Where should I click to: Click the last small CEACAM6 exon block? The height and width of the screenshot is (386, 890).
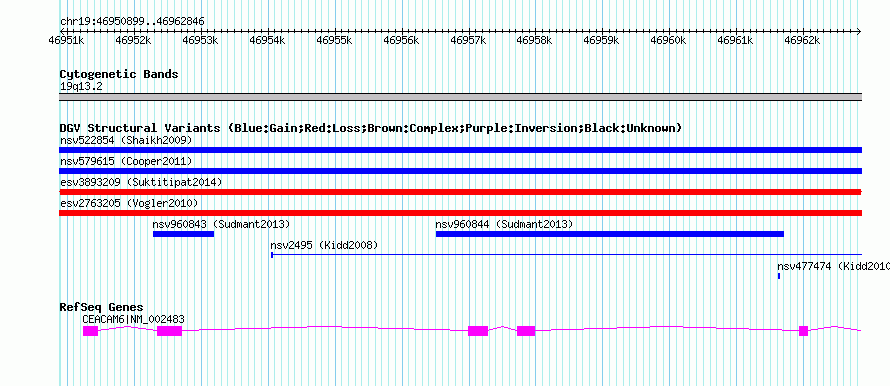(803, 331)
